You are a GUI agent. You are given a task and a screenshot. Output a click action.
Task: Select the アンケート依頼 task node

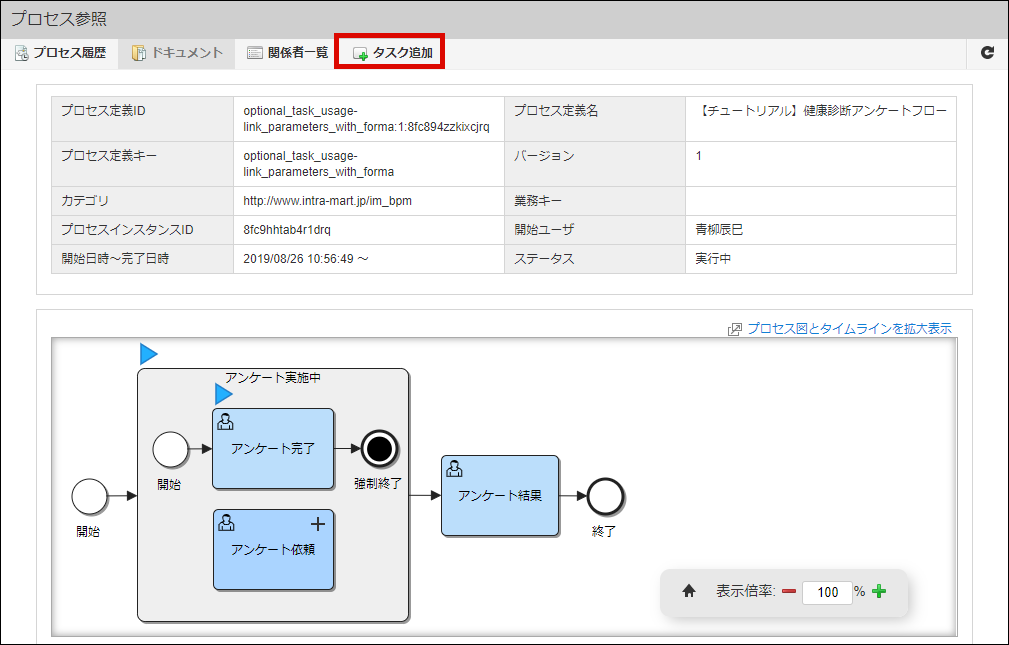[273, 551]
